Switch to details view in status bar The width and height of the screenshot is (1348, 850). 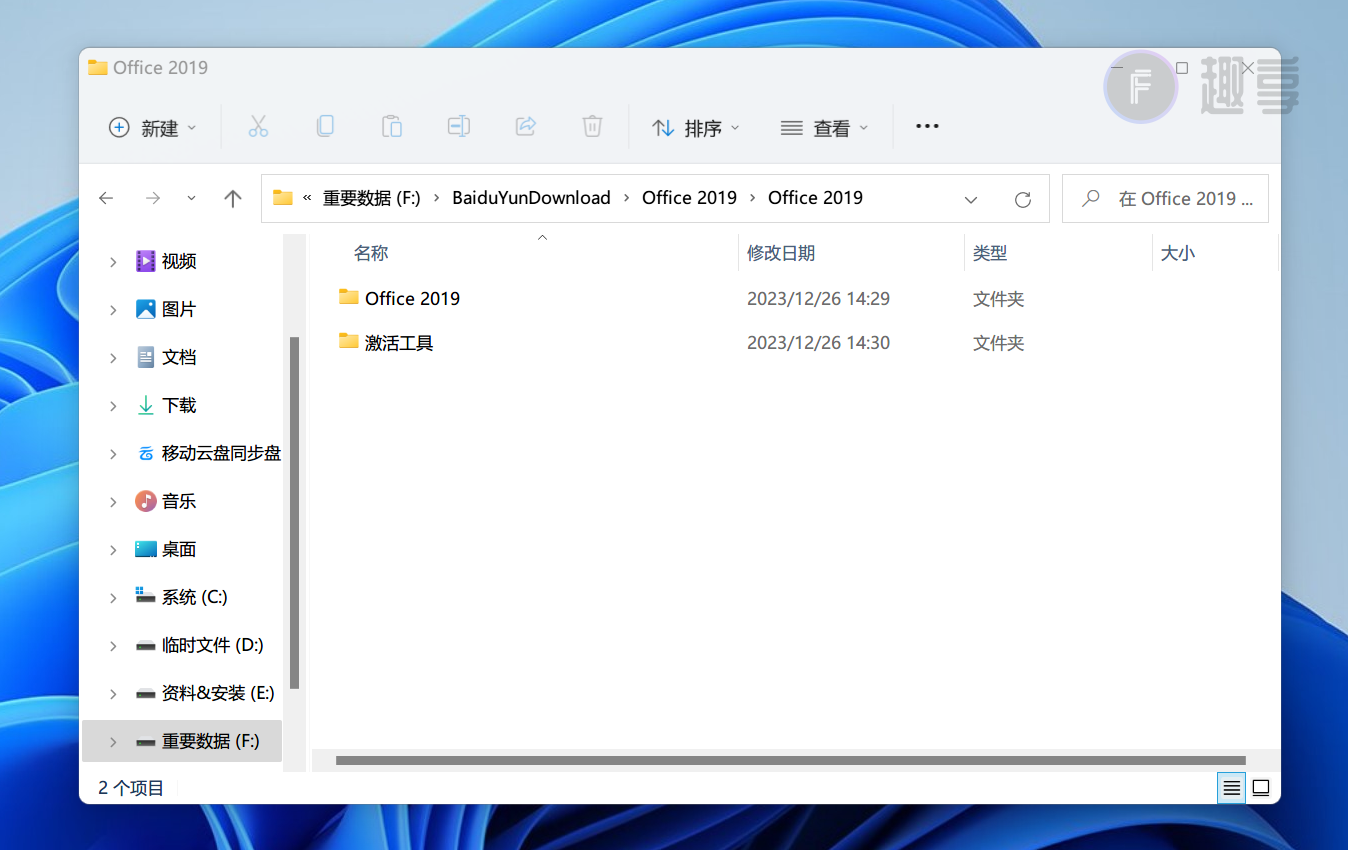pyautogui.click(x=1232, y=788)
